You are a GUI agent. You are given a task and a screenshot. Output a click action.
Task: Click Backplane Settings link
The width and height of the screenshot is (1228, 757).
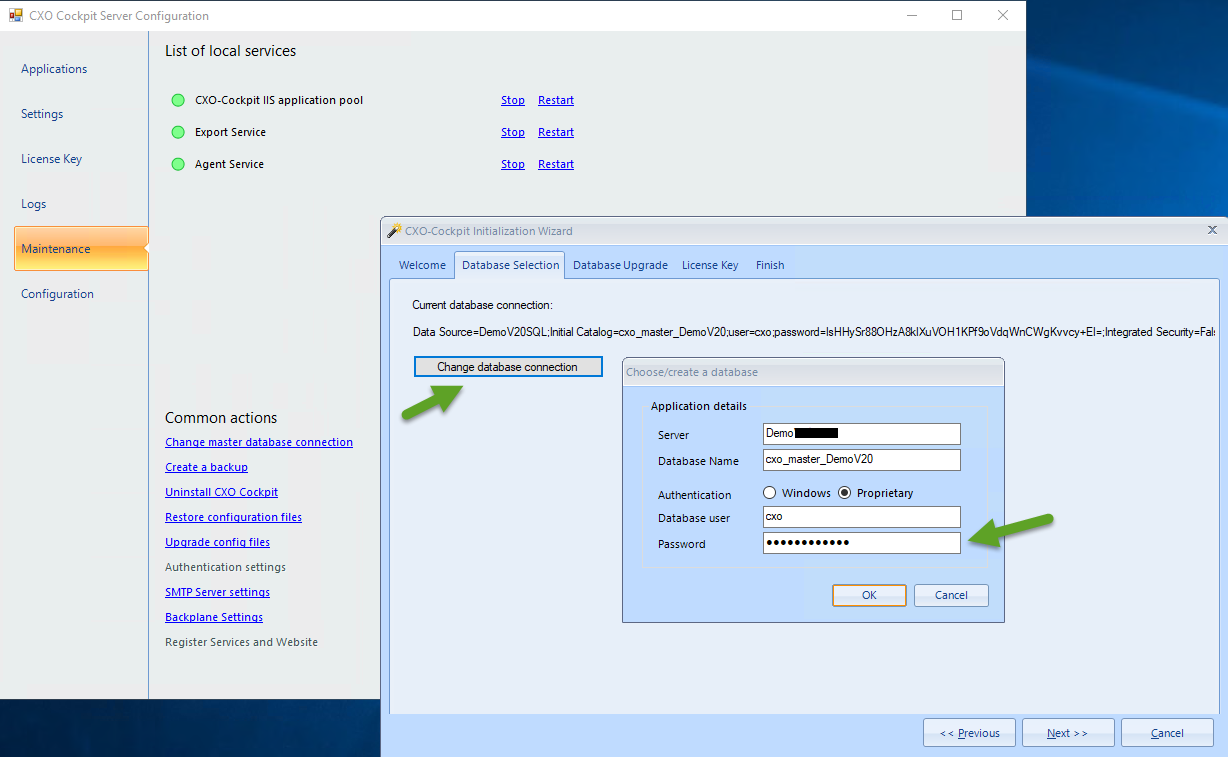[214, 617]
